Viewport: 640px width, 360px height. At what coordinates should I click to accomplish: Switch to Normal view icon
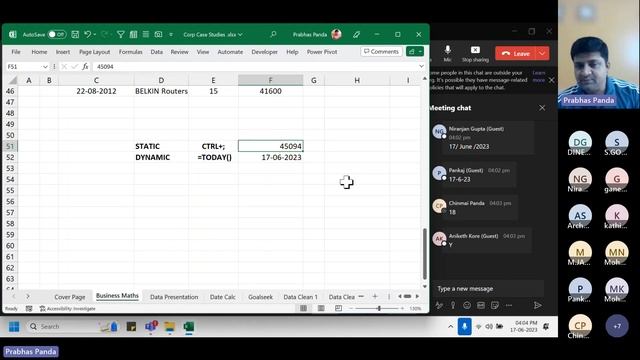pos(303,308)
